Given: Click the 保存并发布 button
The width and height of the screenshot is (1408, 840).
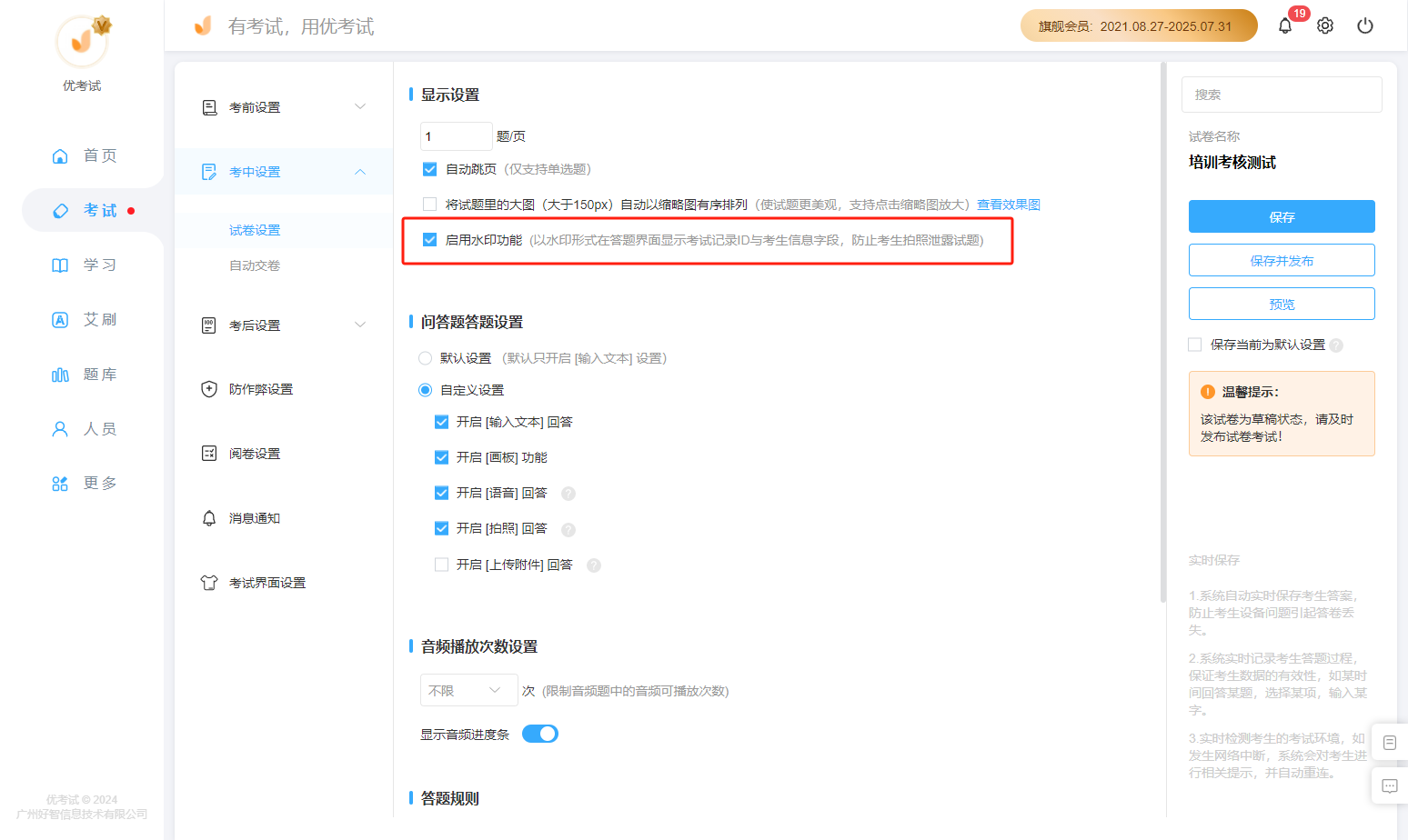Looking at the screenshot, I should [1282, 260].
